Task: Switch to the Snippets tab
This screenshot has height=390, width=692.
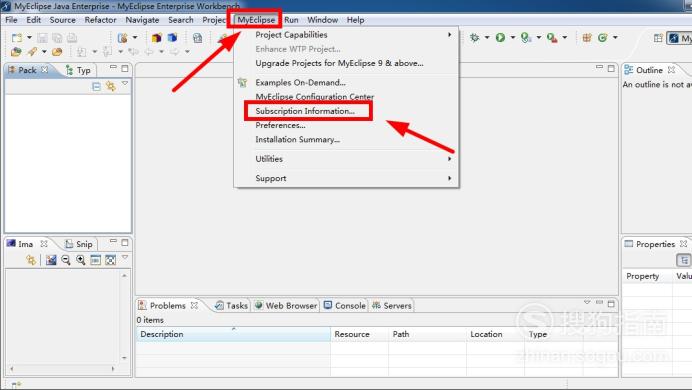Action: pos(79,244)
